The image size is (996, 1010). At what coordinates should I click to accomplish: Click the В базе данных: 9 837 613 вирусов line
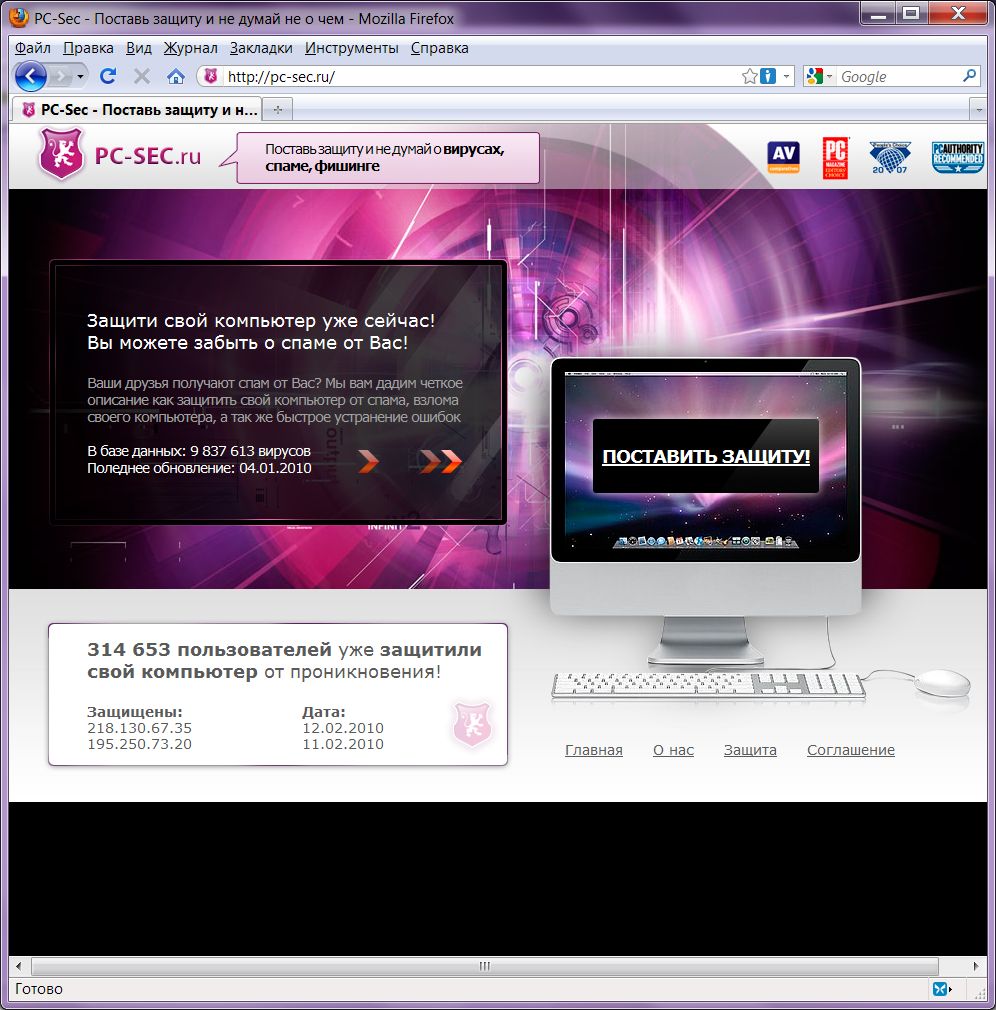pyautogui.click(x=198, y=451)
